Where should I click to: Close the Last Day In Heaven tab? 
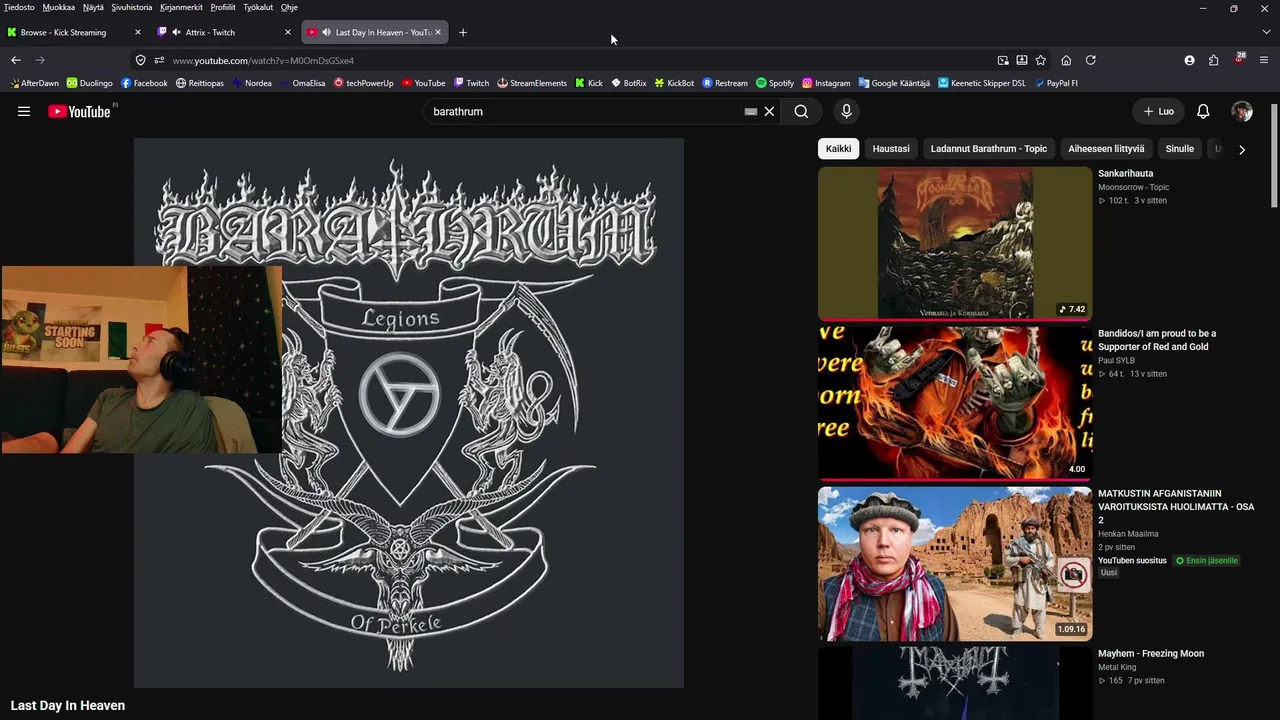pos(437,32)
